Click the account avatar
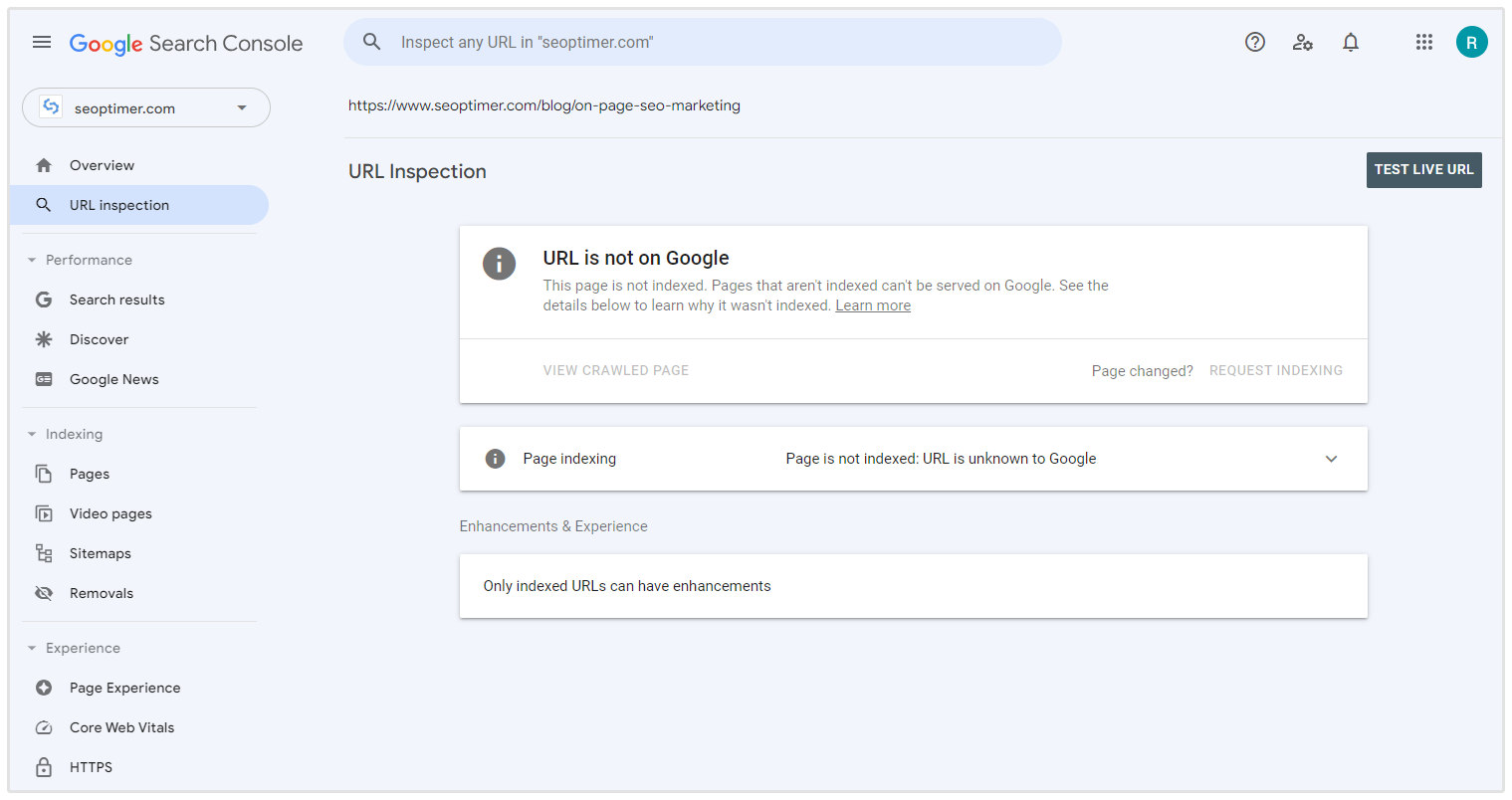Viewport: 1512px width, 800px height. tap(1472, 42)
